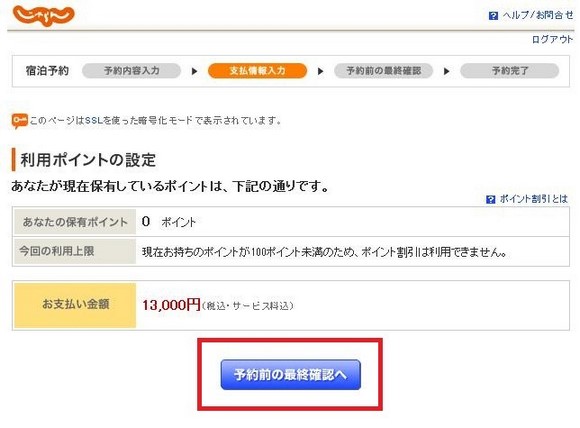The width and height of the screenshot is (580, 428).
Task: Click the ログアウト link
Action: (552, 39)
